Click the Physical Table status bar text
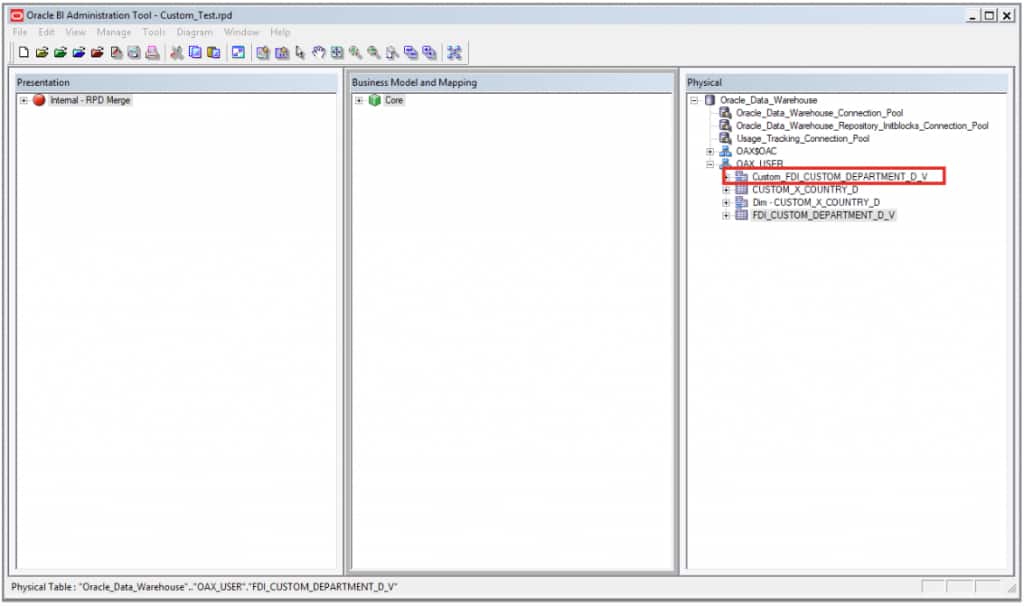1024x606 pixels. click(x=204, y=587)
